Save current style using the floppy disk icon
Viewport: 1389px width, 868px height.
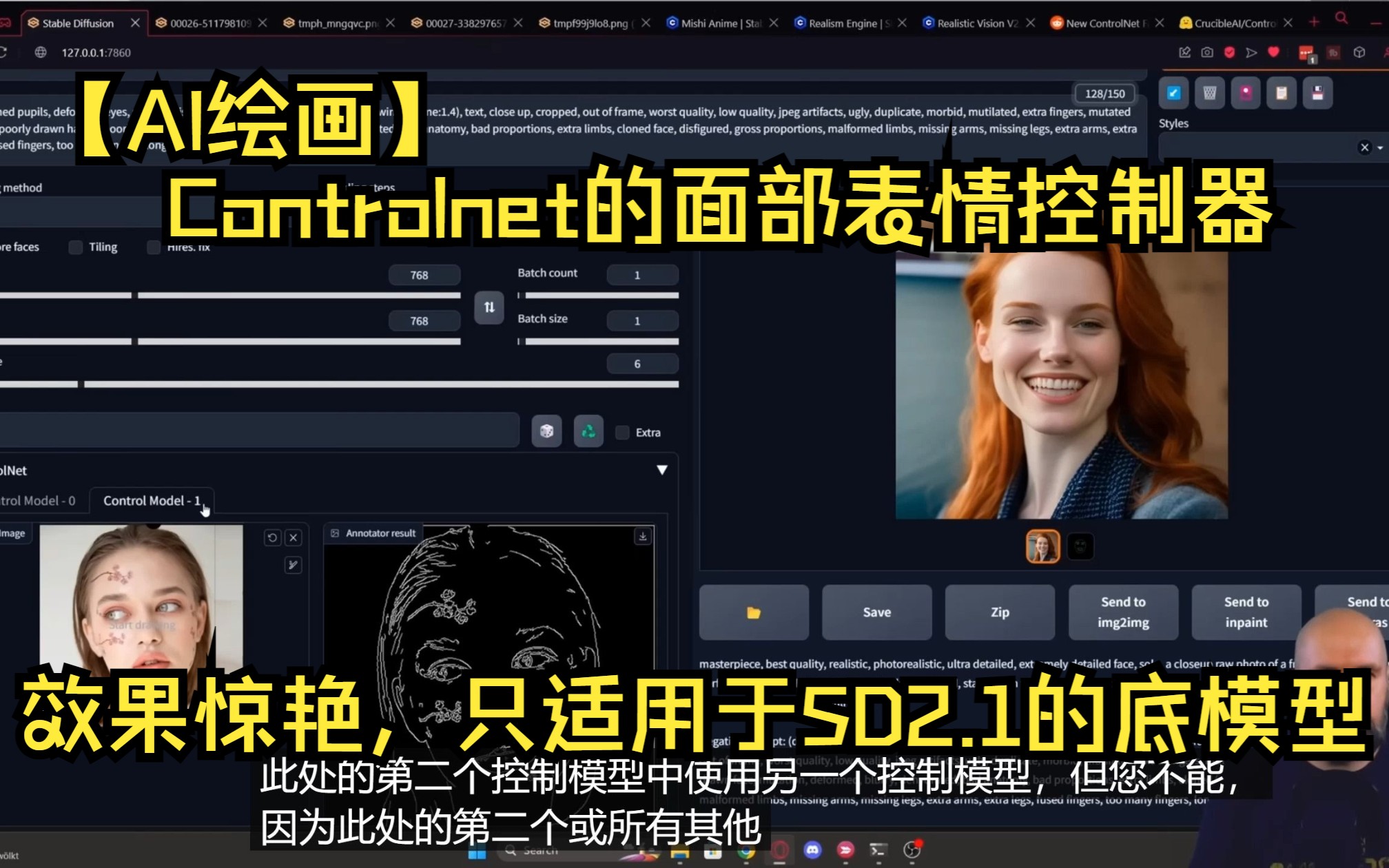pos(1318,93)
